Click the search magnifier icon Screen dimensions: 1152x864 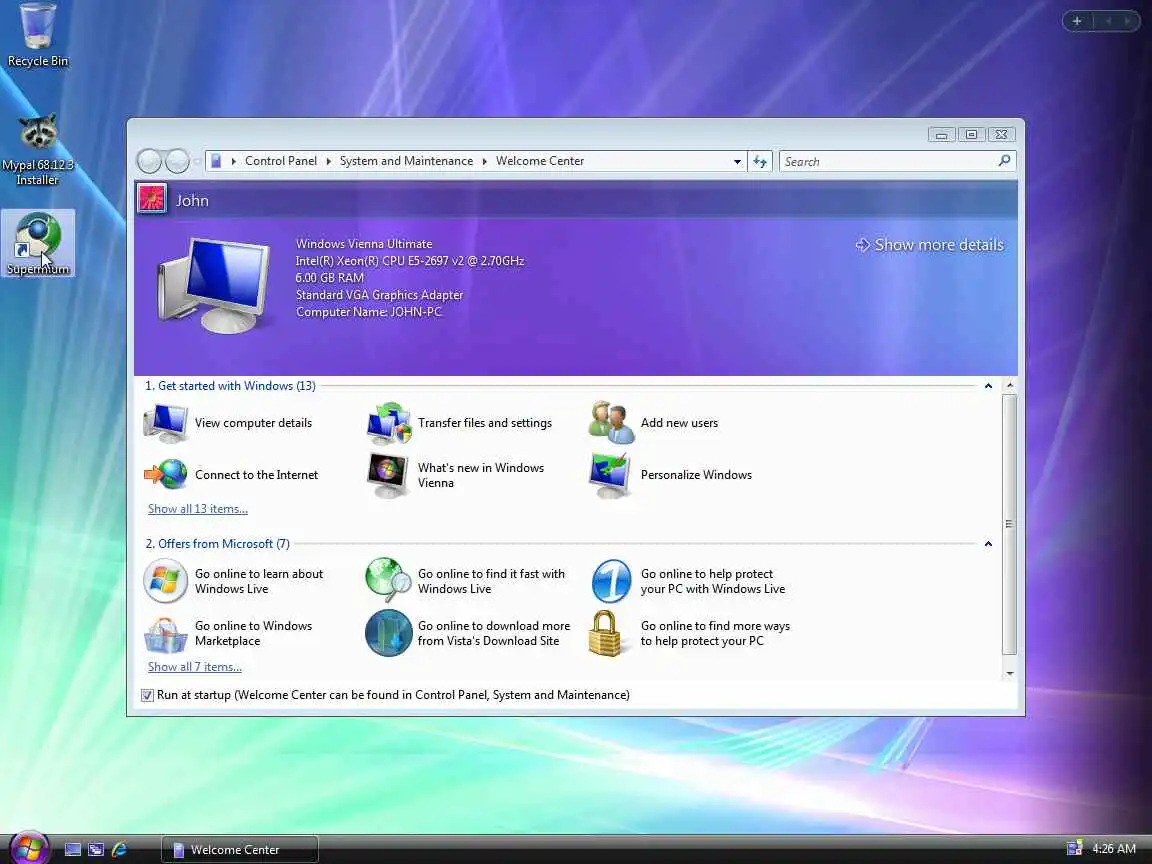1004,161
